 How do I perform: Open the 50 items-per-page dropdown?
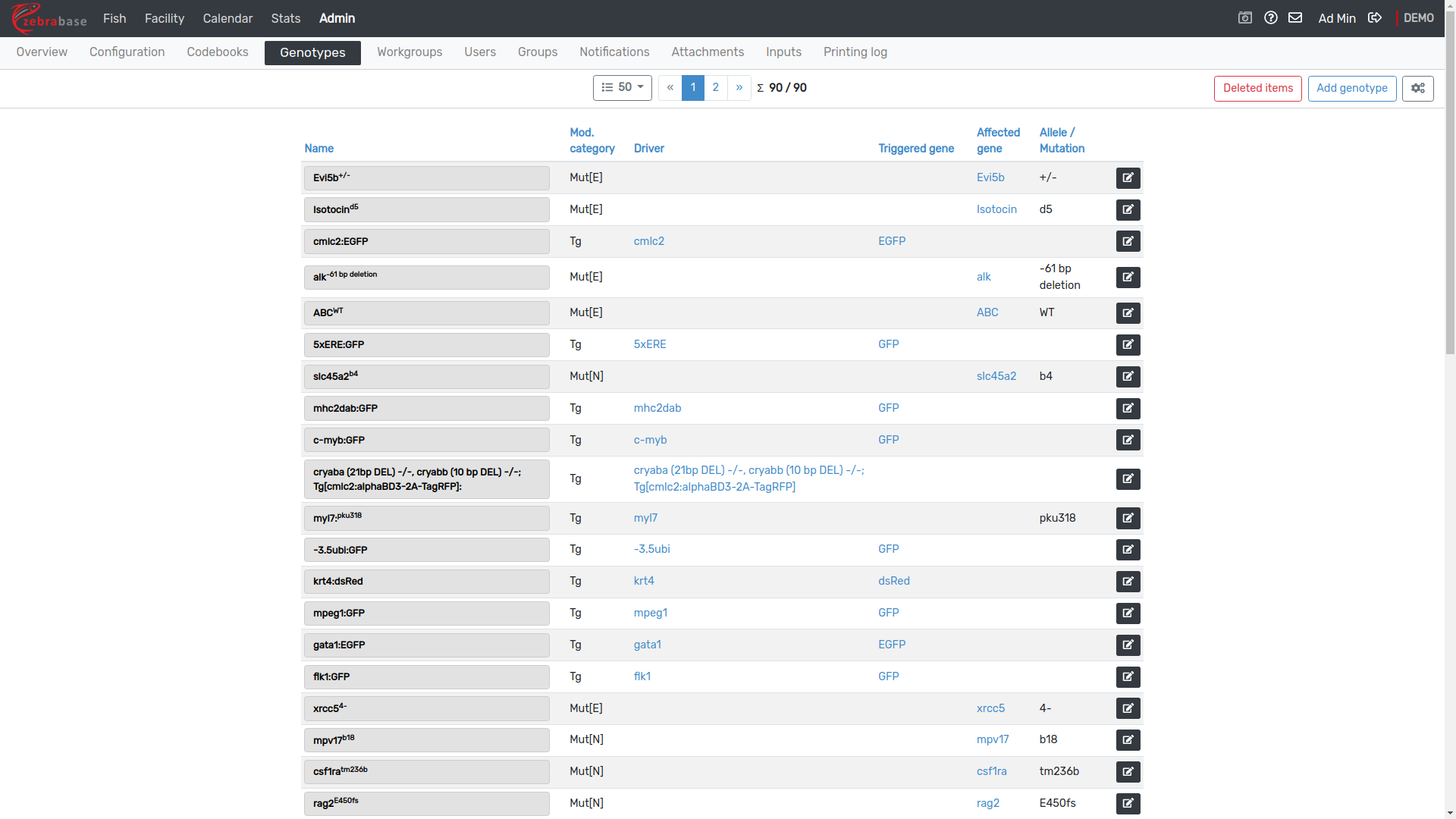(622, 88)
